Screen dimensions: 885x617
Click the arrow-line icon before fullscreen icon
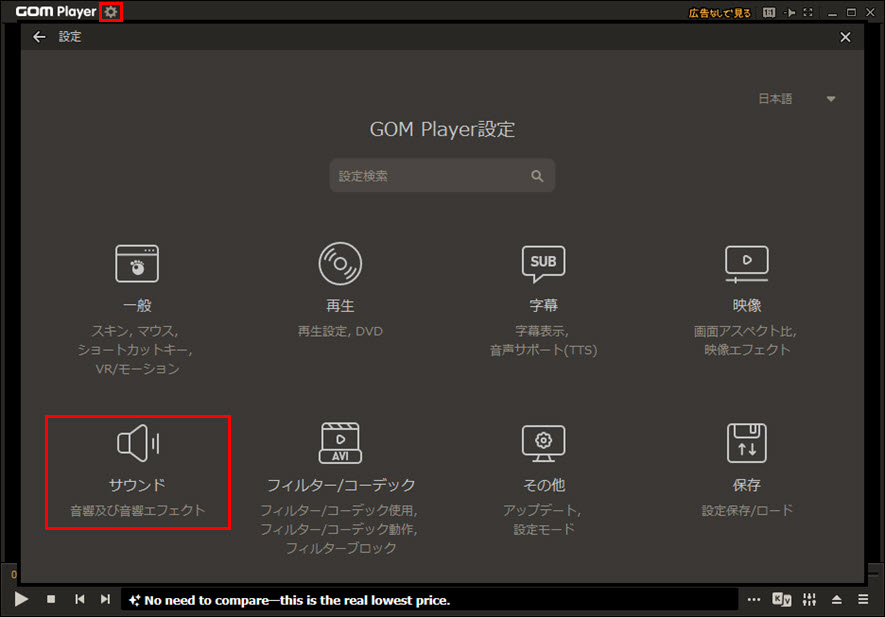point(790,12)
